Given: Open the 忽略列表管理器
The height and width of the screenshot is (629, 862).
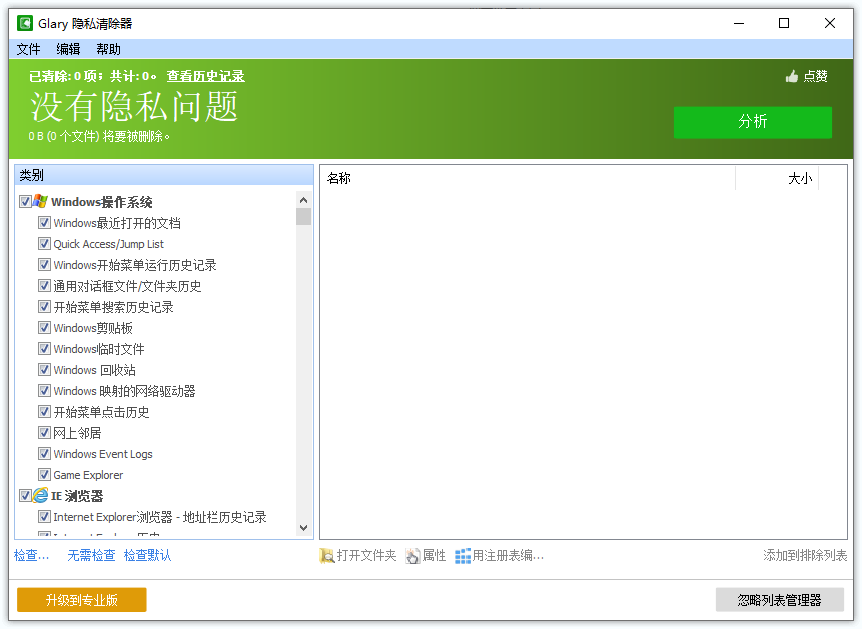Looking at the screenshot, I should pos(780,600).
